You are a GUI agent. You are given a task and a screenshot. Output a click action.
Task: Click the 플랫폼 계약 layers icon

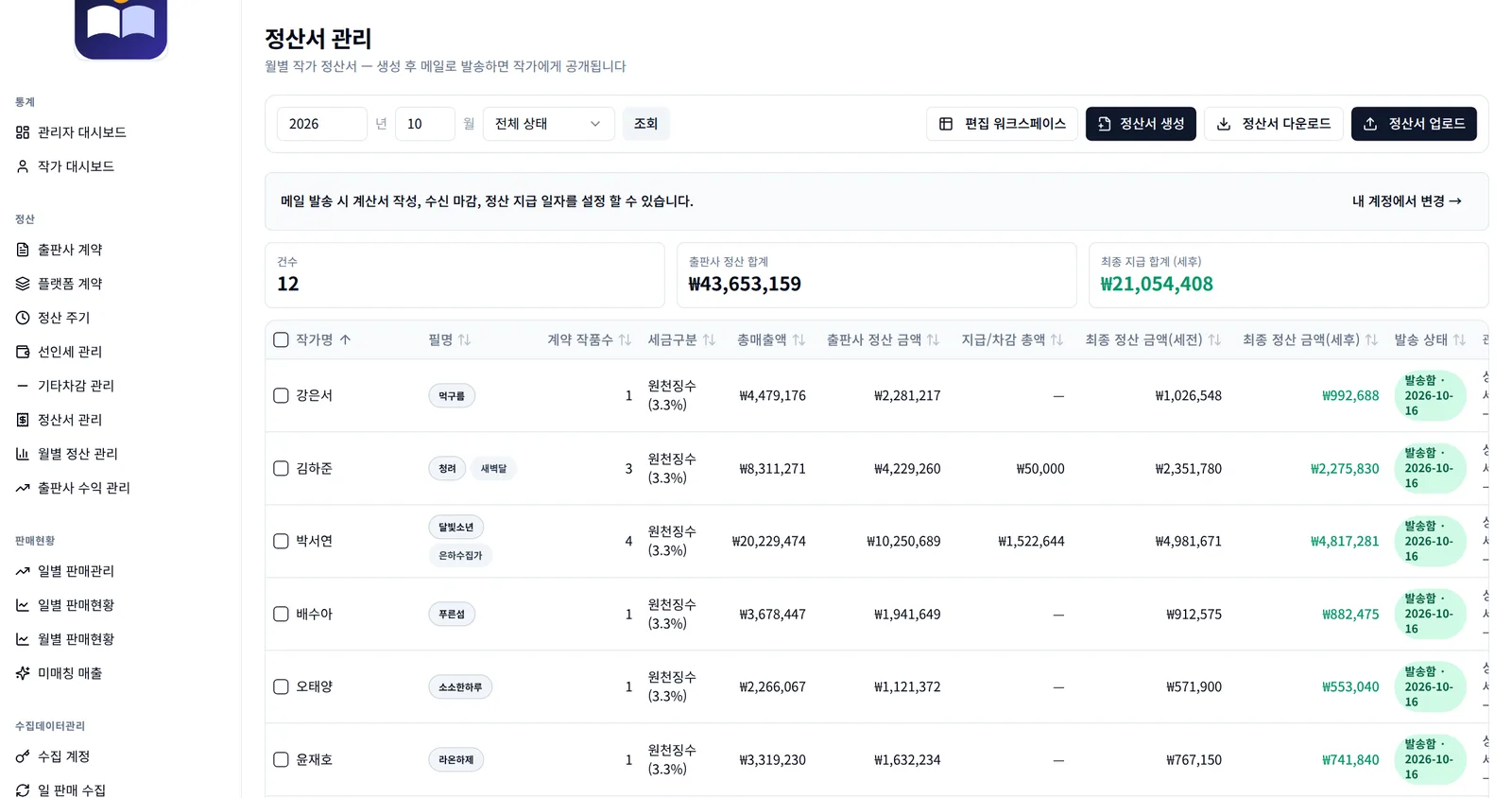pyautogui.click(x=23, y=284)
